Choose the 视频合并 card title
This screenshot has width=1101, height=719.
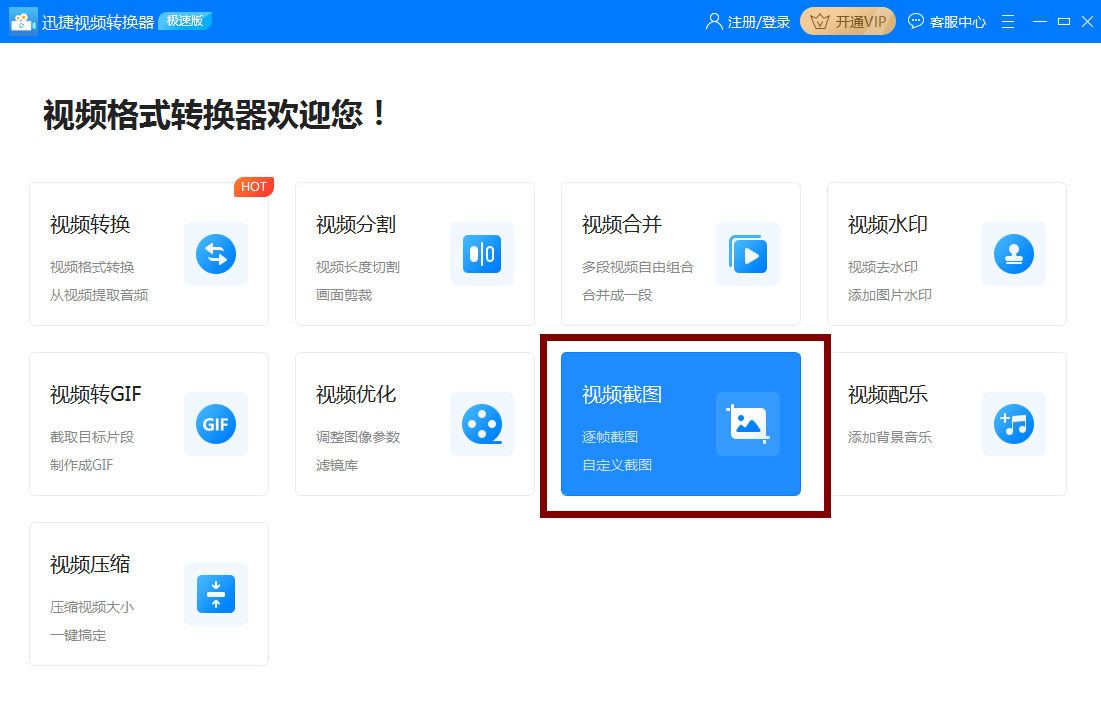(x=622, y=225)
